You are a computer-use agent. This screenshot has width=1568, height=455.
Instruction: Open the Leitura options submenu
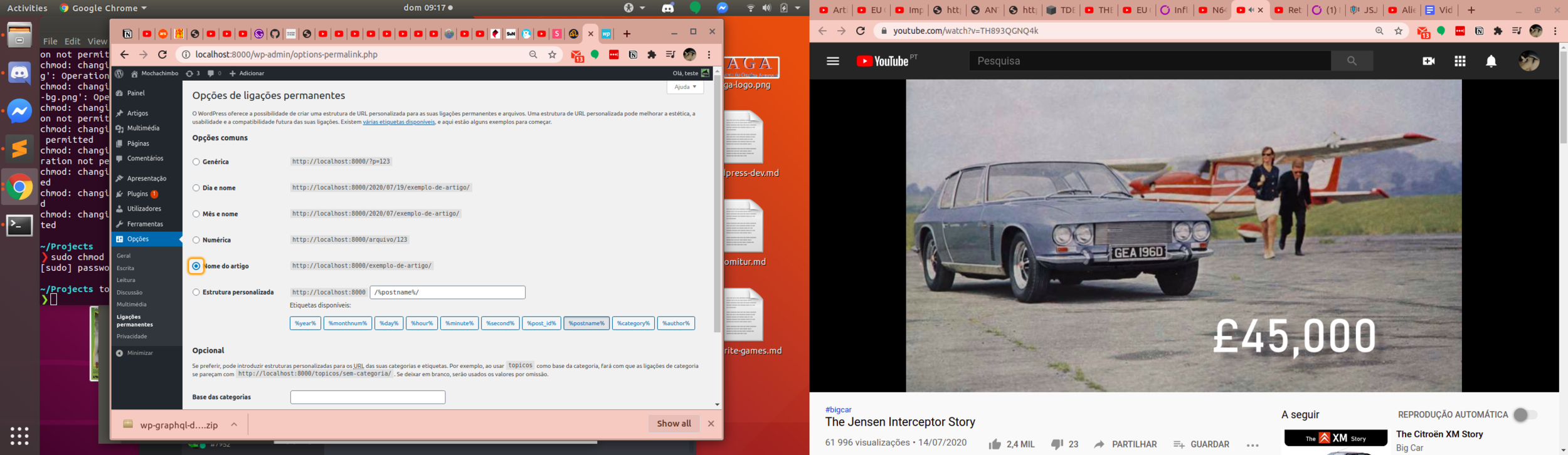126,280
